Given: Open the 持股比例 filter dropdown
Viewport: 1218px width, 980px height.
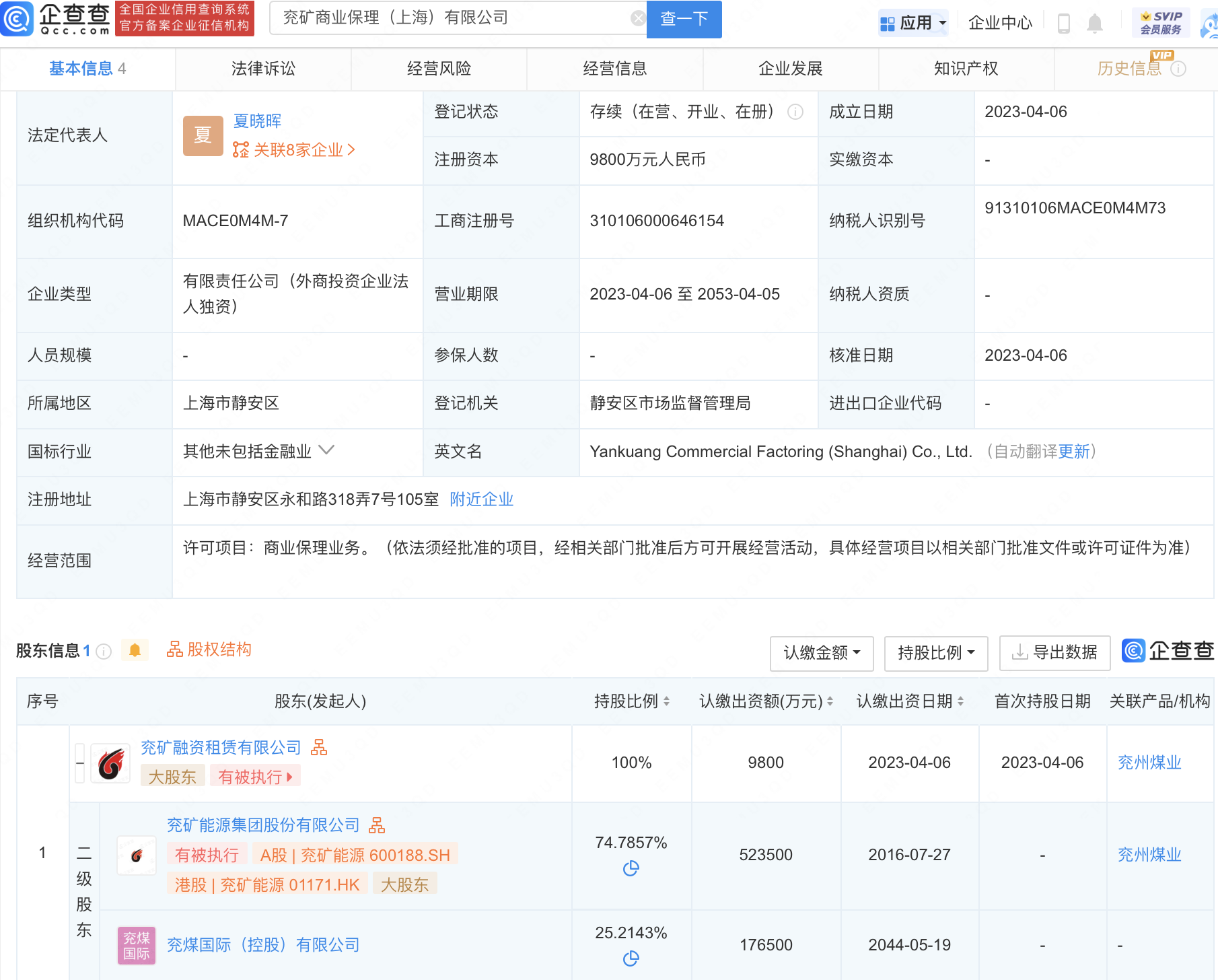Looking at the screenshot, I should coord(936,653).
